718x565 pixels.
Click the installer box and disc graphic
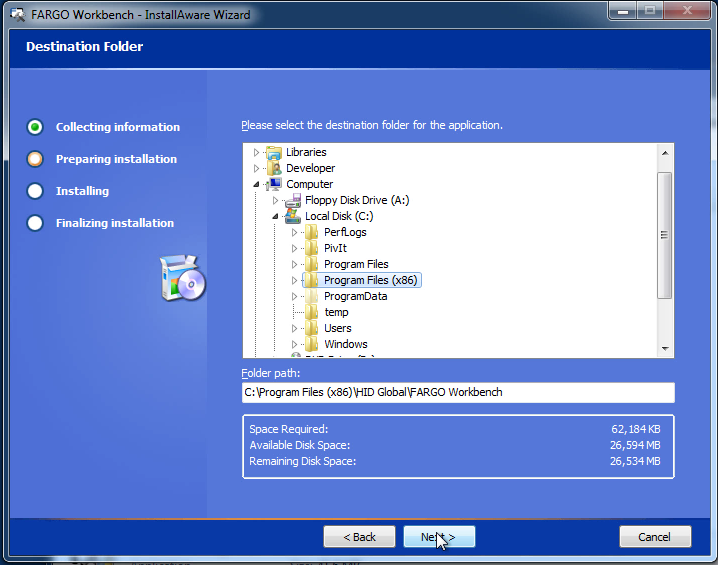182,278
